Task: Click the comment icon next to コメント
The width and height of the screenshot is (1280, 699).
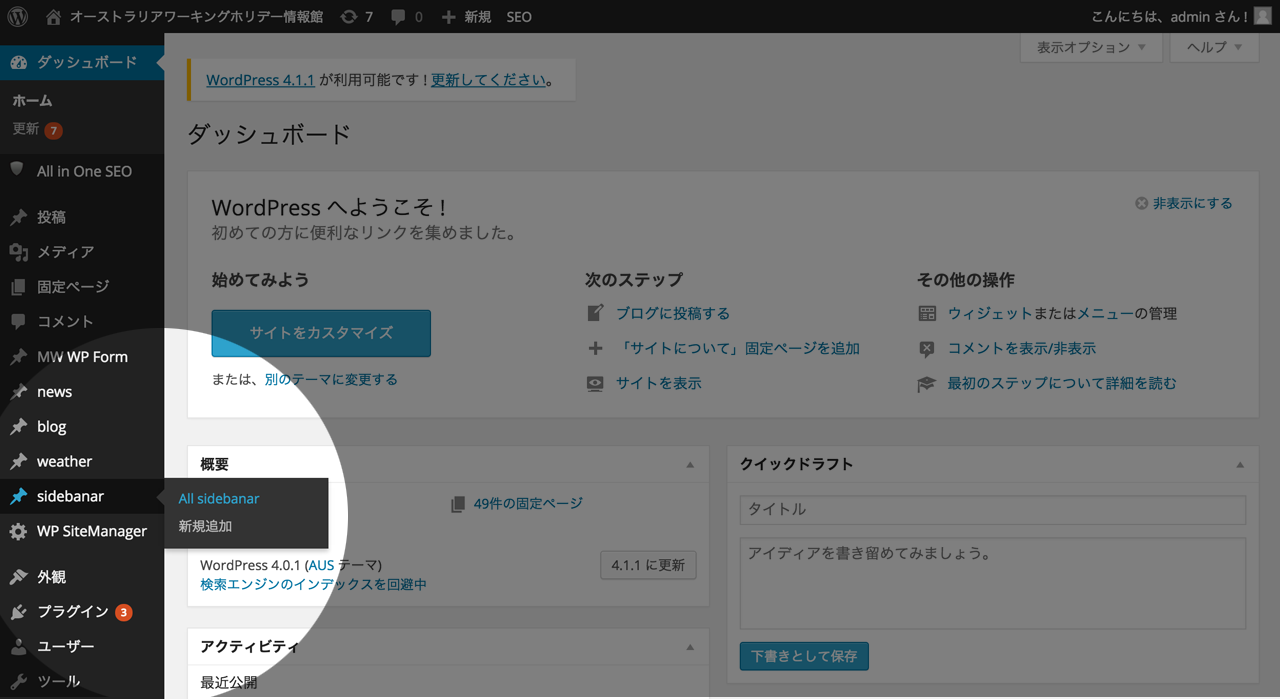Action: coord(18,322)
